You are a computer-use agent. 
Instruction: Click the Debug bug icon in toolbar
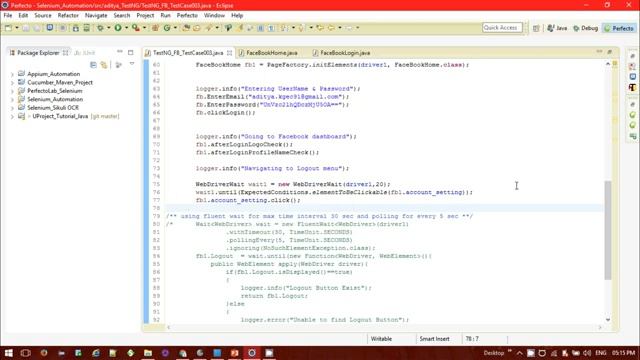point(100,28)
